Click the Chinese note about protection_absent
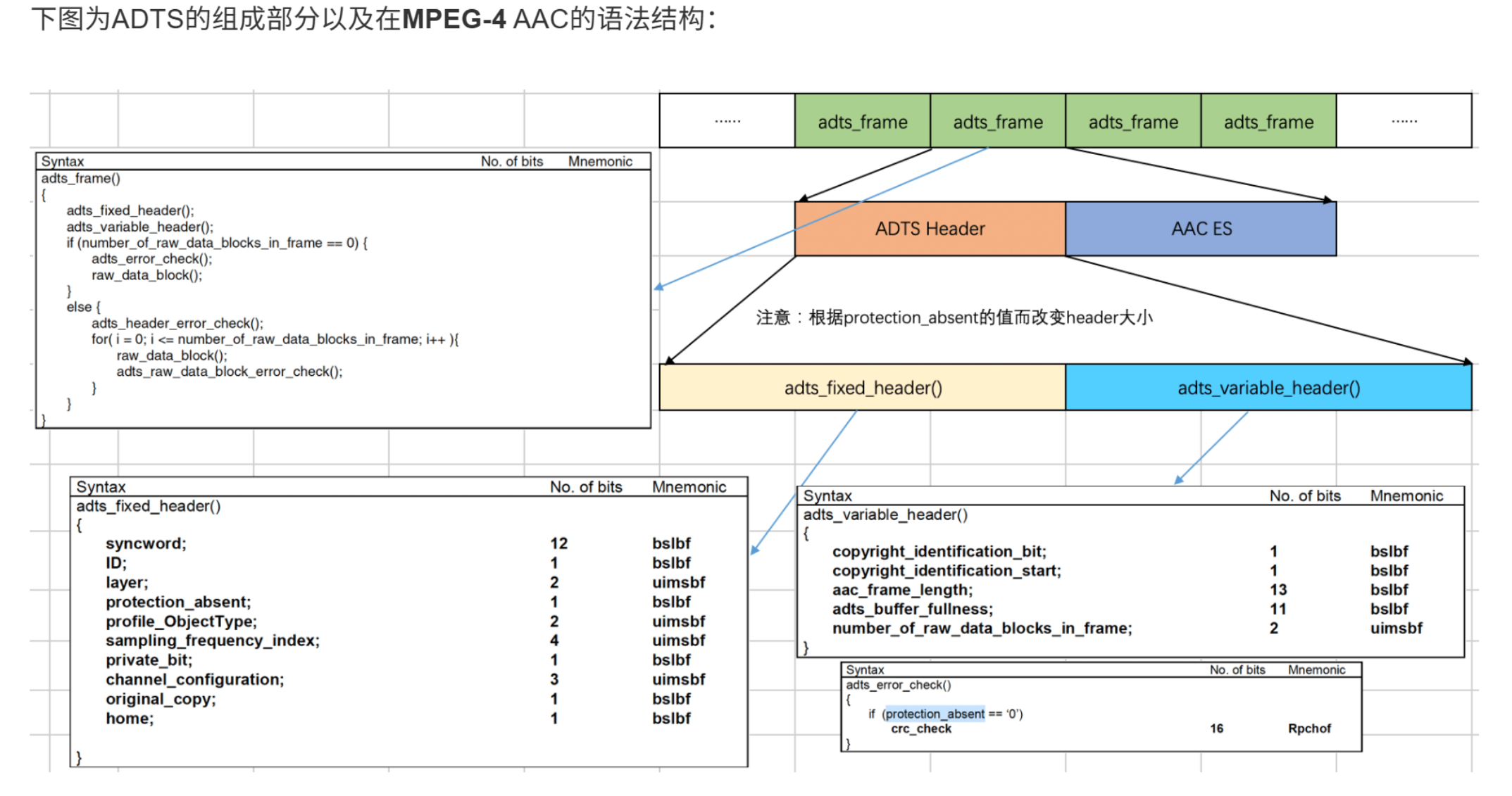Screen dimensions: 1512x796 click(954, 317)
